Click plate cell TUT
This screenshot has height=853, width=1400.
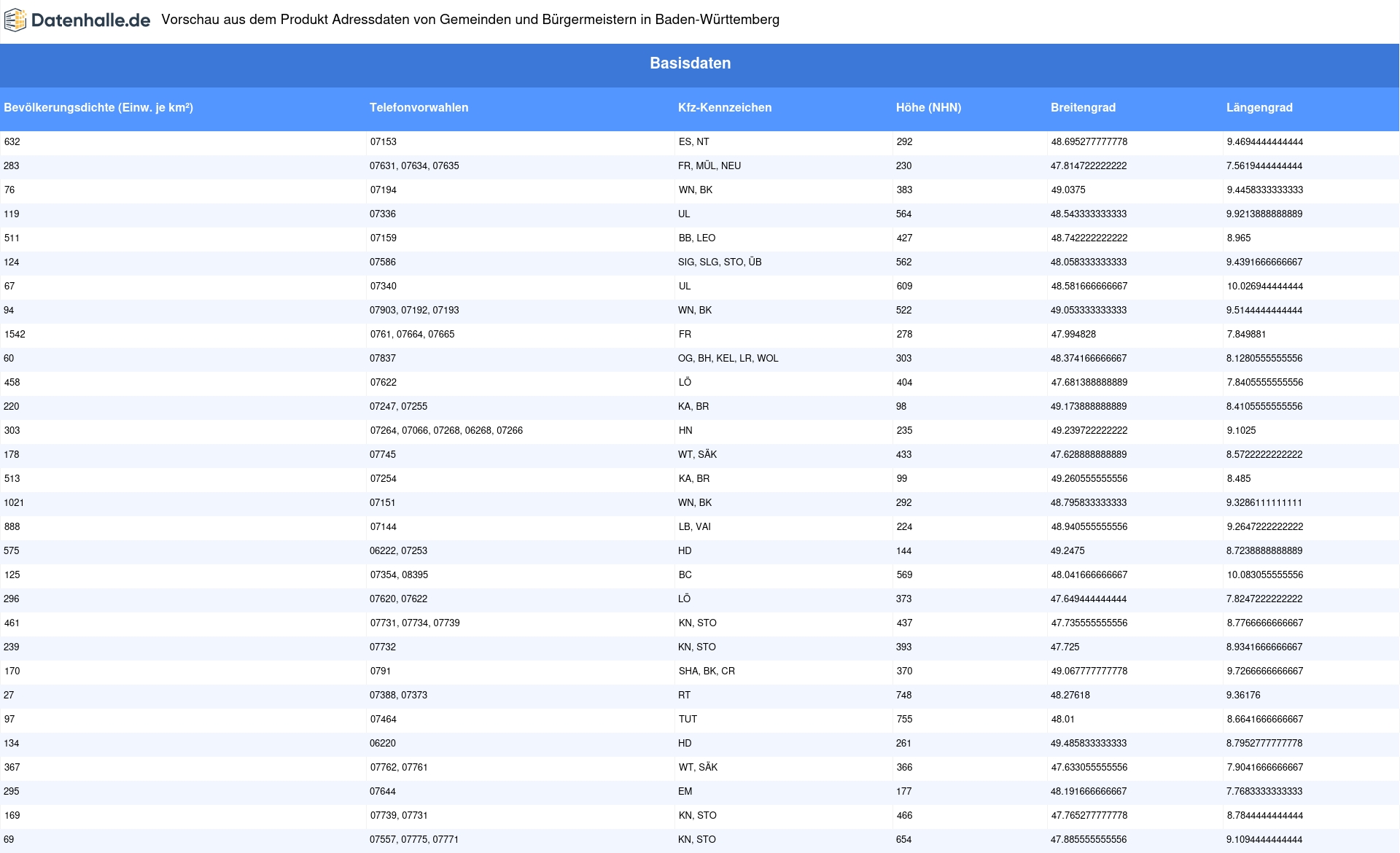(x=688, y=720)
